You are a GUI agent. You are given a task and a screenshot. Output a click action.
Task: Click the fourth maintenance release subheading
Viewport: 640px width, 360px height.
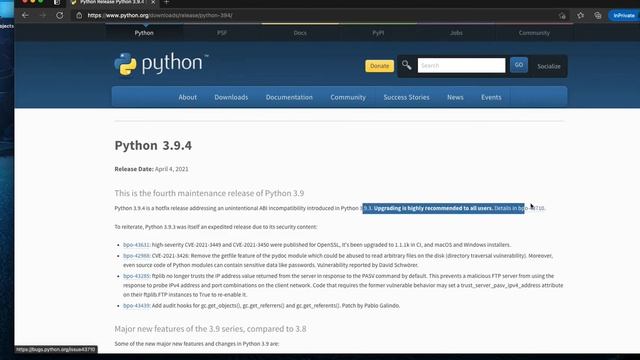pyautogui.click(x=209, y=193)
